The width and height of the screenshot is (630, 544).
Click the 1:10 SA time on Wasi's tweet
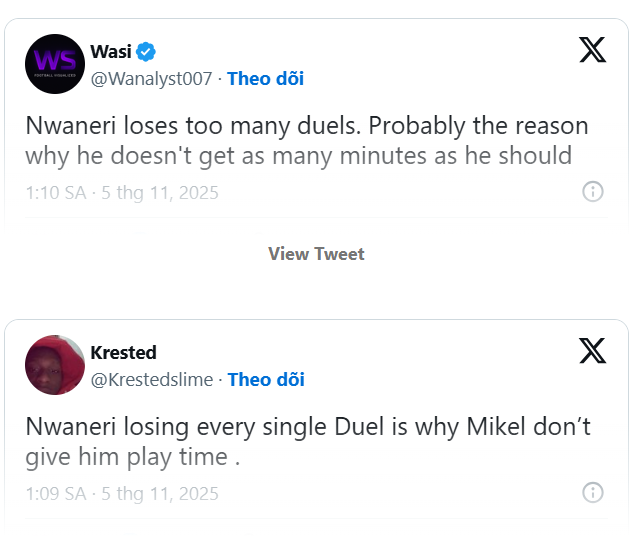tap(55, 193)
